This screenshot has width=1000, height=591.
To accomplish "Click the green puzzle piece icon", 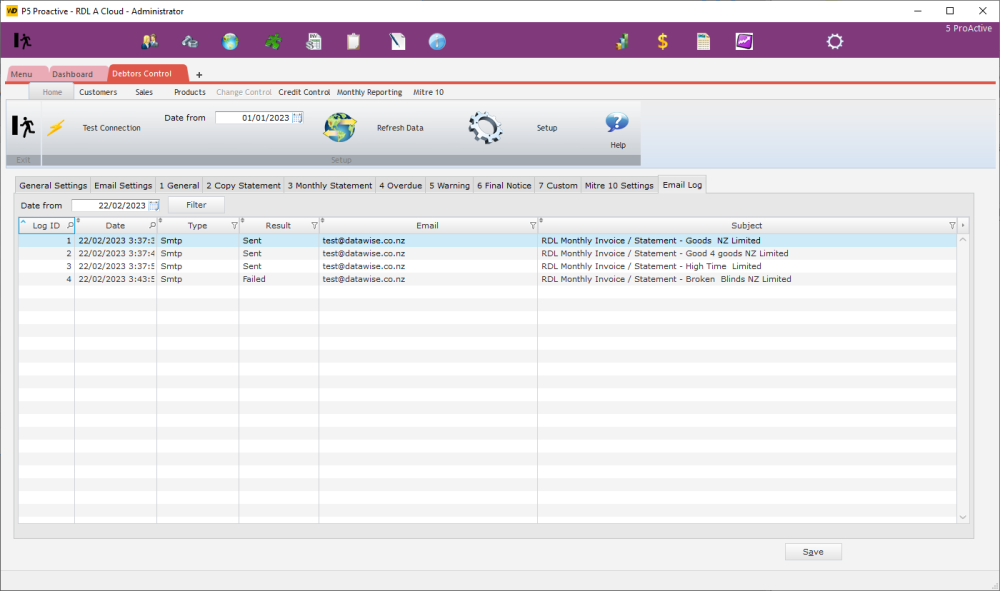I will point(273,42).
